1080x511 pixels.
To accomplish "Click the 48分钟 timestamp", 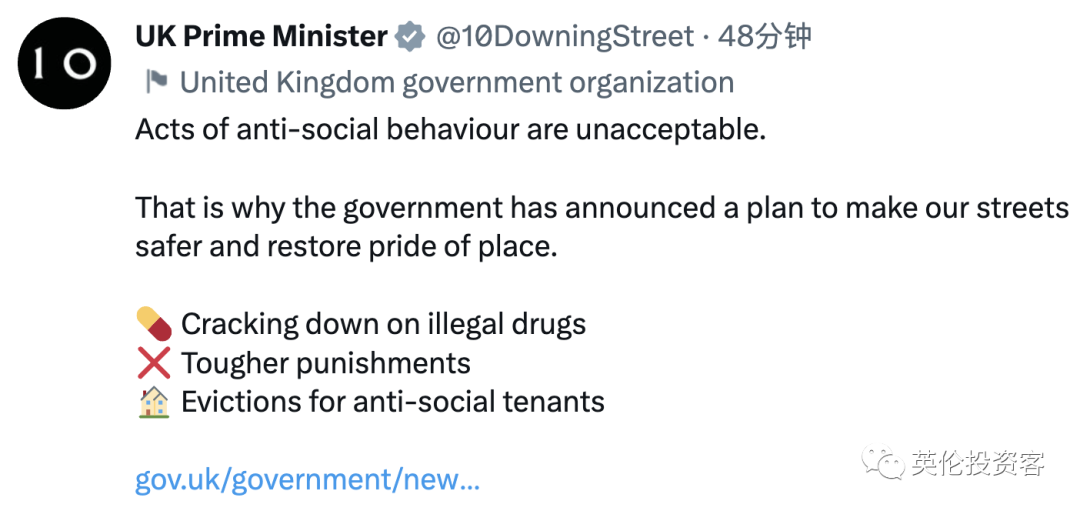I will tap(764, 36).
